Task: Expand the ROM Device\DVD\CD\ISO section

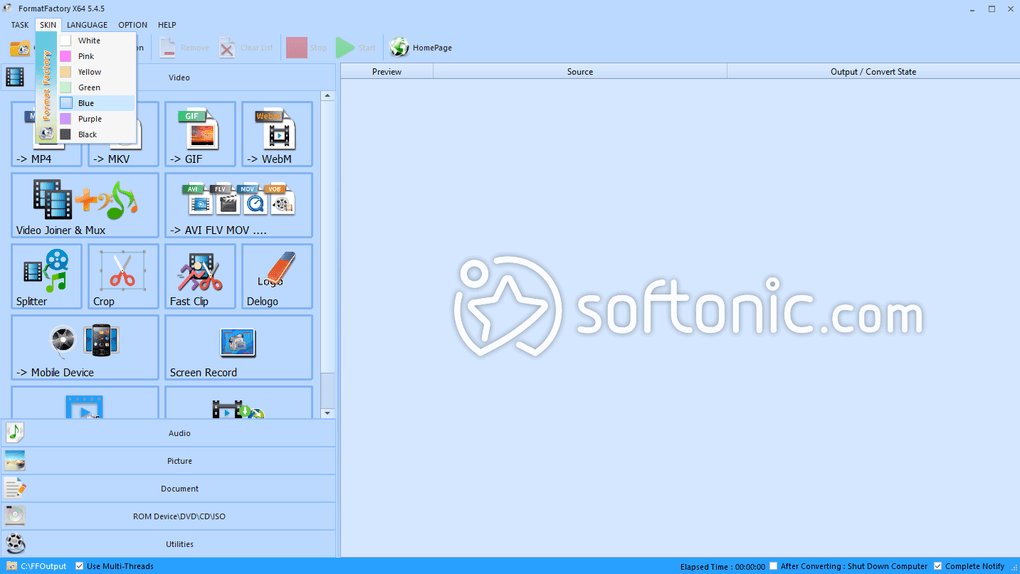Action: pos(168,516)
